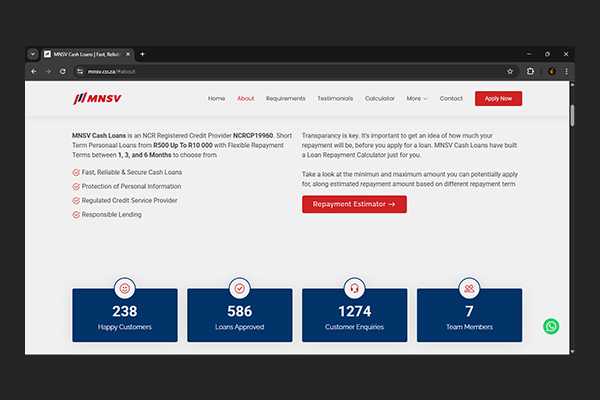Click the page vertical scrollbar thumb
Viewport: 600px width, 400px height.
pos(572,115)
